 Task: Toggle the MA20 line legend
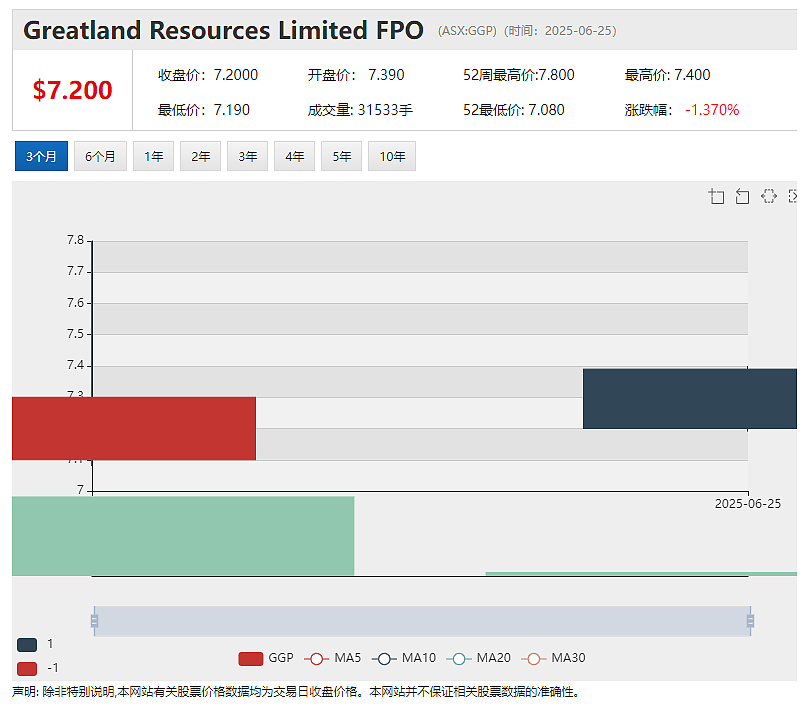click(x=478, y=658)
